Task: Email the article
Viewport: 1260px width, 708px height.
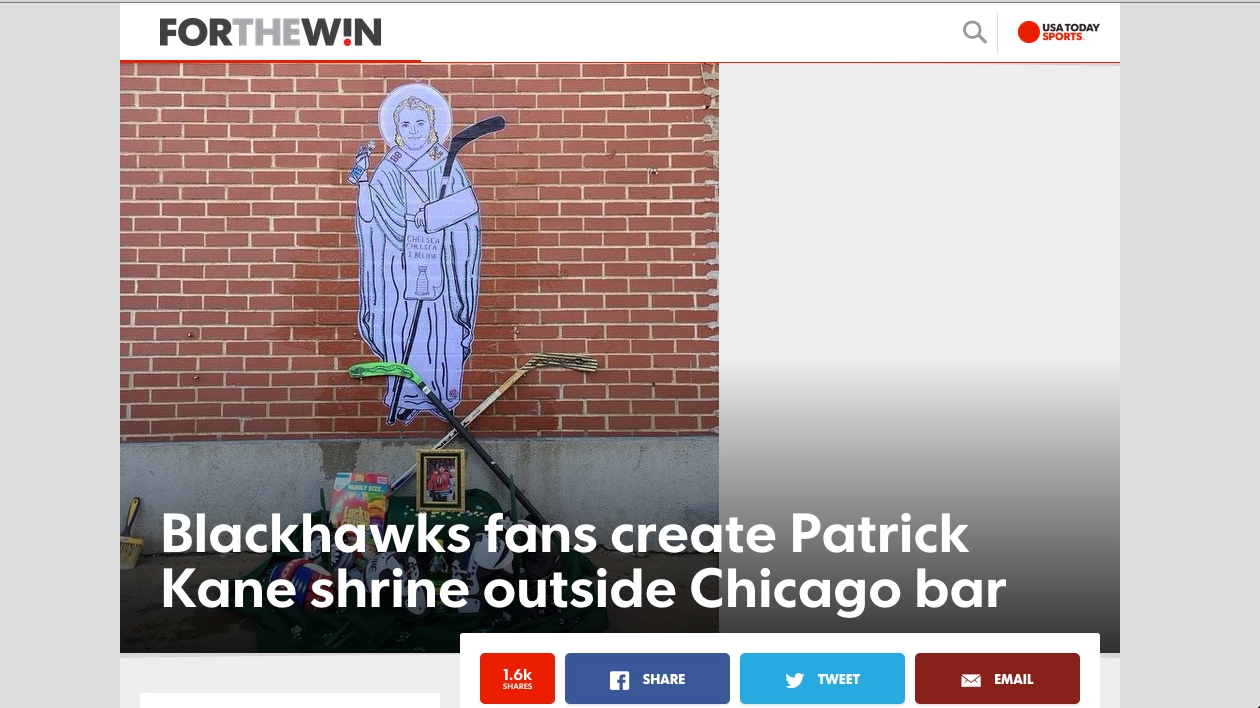Action: [x=997, y=679]
